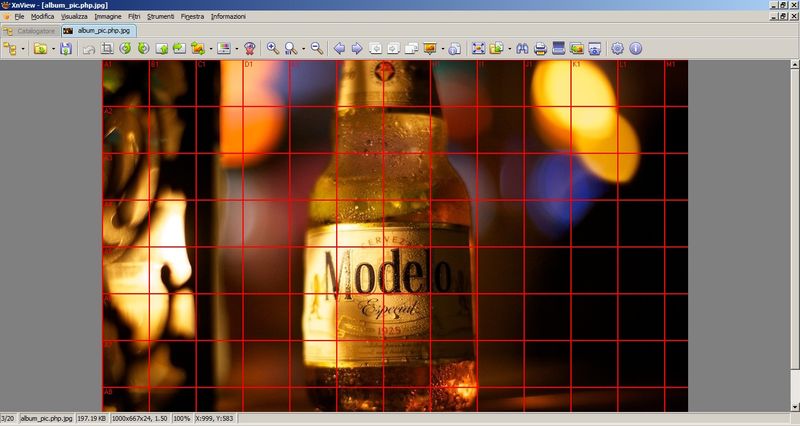800x426 pixels.
Task: Open the Strumenti menu
Action: coord(161,16)
